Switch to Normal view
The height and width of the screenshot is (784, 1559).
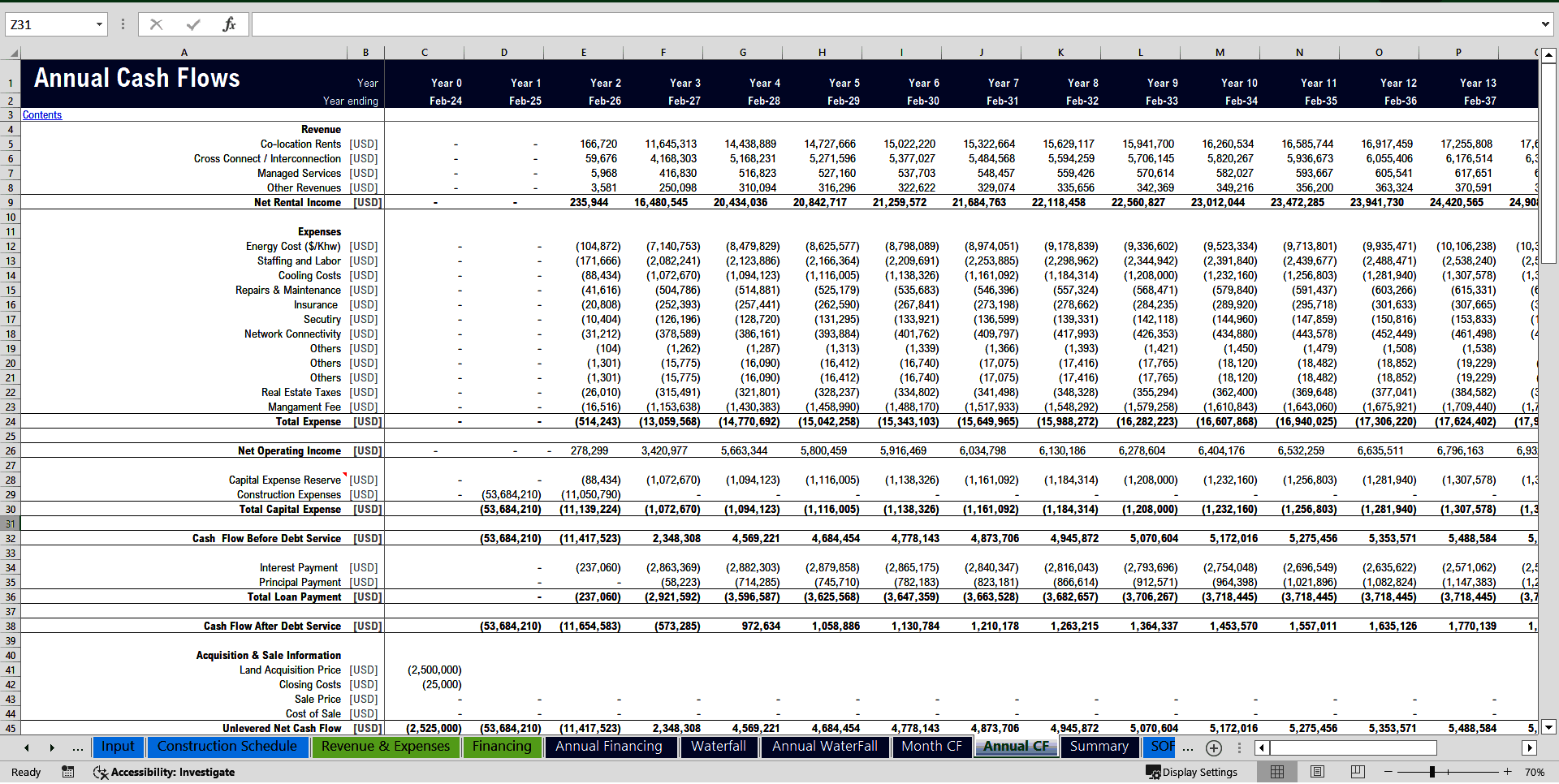point(1277,772)
